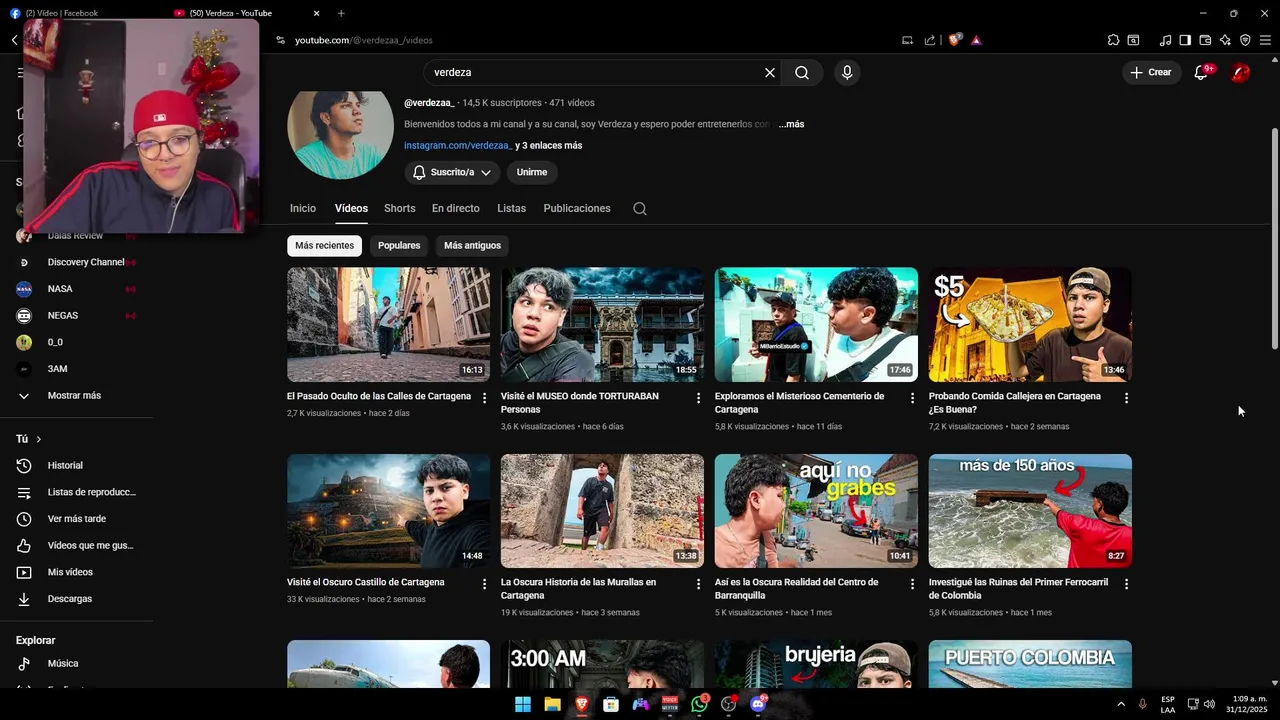
Task: Search within channel using magnifier icon
Action: coord(640,208)
